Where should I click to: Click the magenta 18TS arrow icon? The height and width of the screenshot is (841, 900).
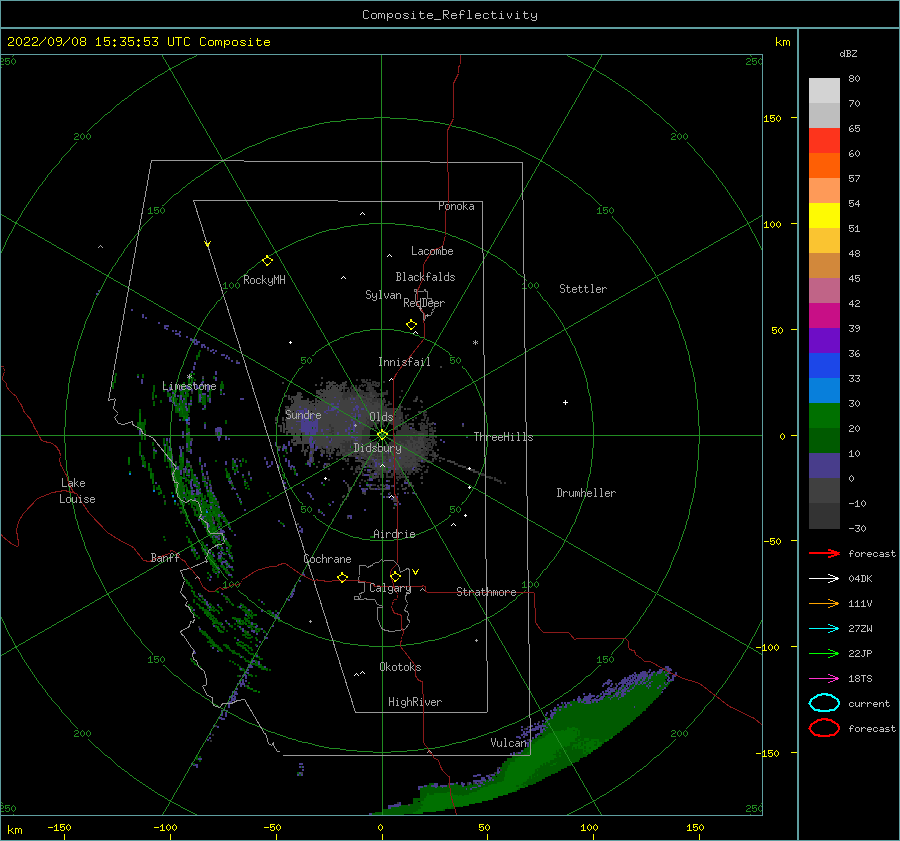pos(824,679)
